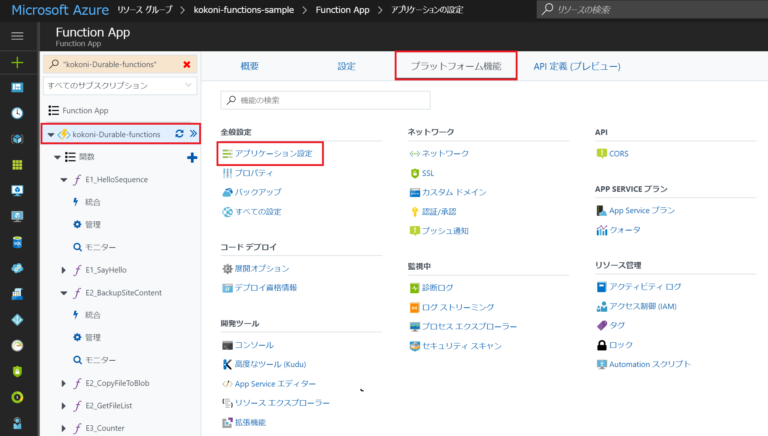Click refresh icon beside kokoni-Durable-functions

[x=179, y=134]
